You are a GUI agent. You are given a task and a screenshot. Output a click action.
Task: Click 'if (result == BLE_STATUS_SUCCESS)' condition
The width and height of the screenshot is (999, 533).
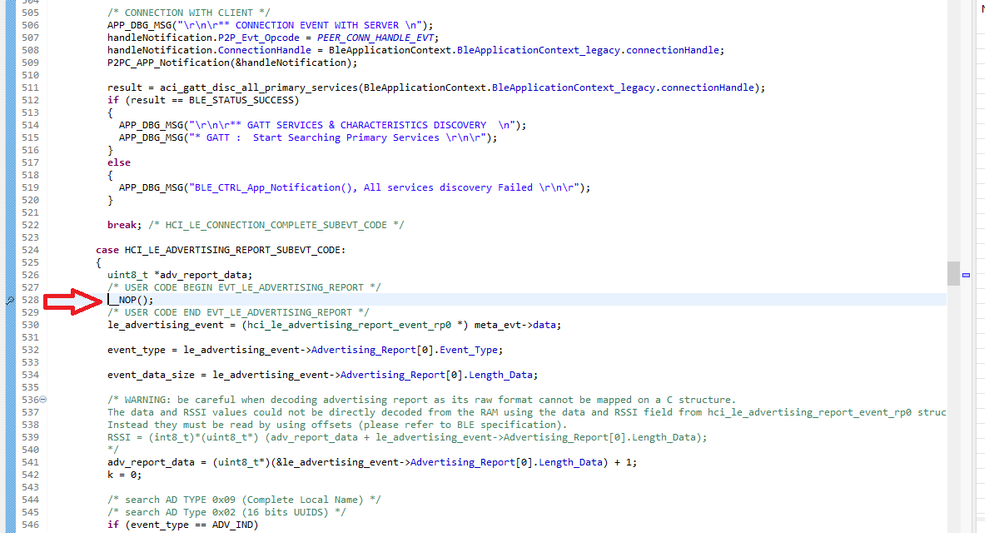point(203,100)
